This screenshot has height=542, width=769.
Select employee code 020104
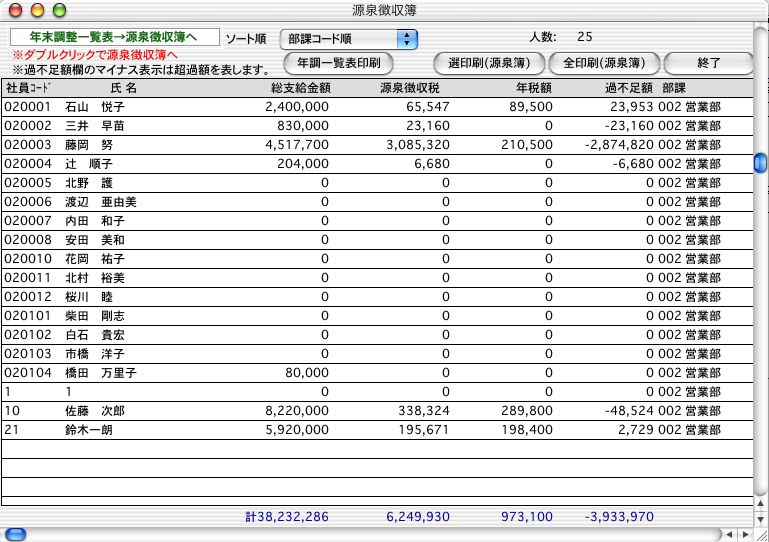click(27, 373)
